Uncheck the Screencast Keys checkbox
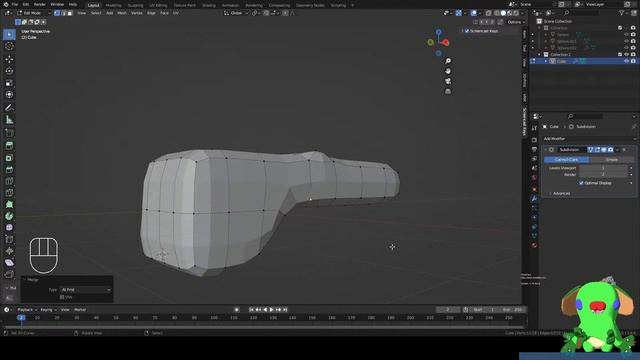The width and height of the screenshot is (640, 360). point(467,31)
